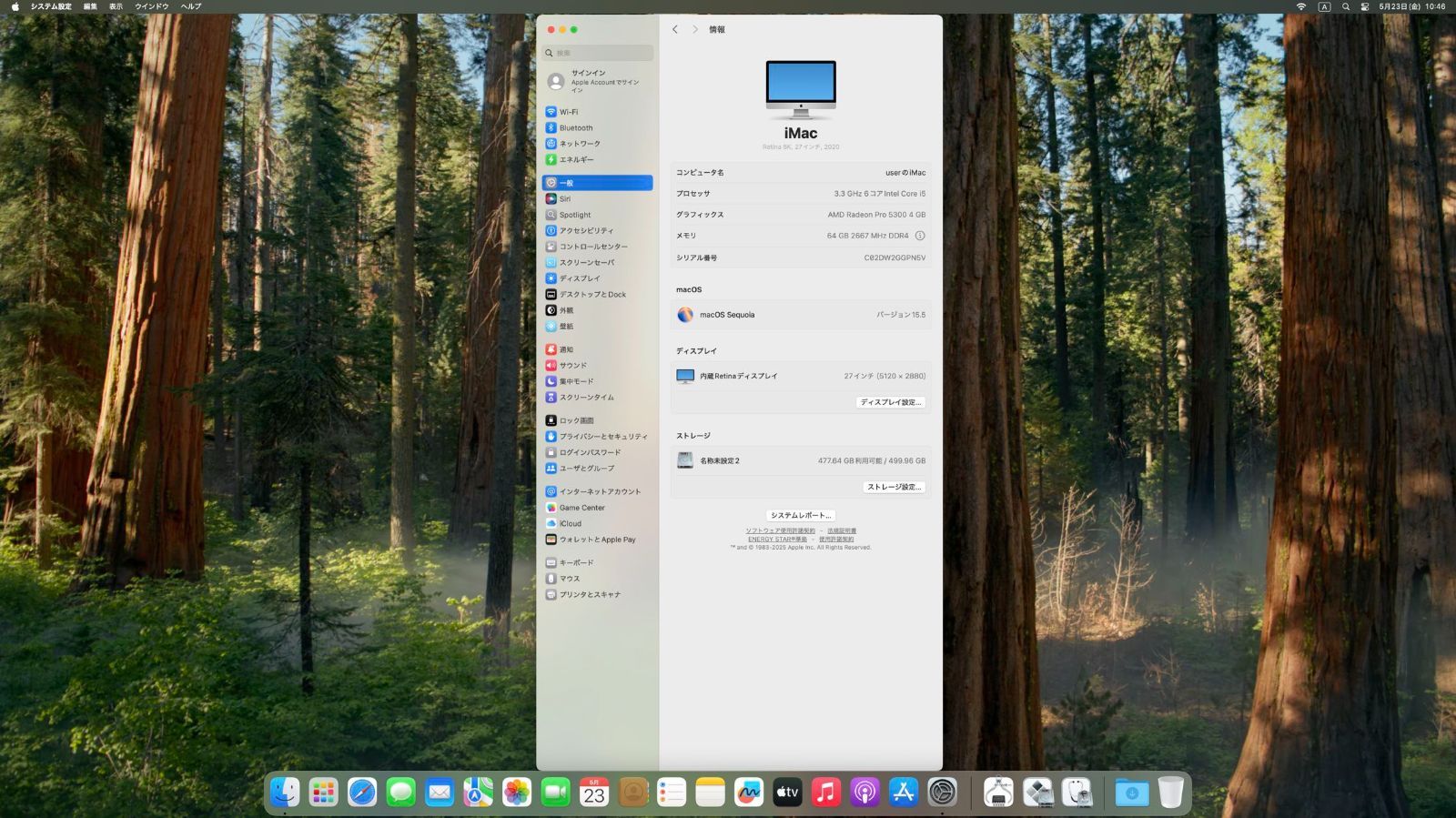Screen dimensions: 1456x818
Task: Go back with the left chevron button
Action: coord(675,29)
